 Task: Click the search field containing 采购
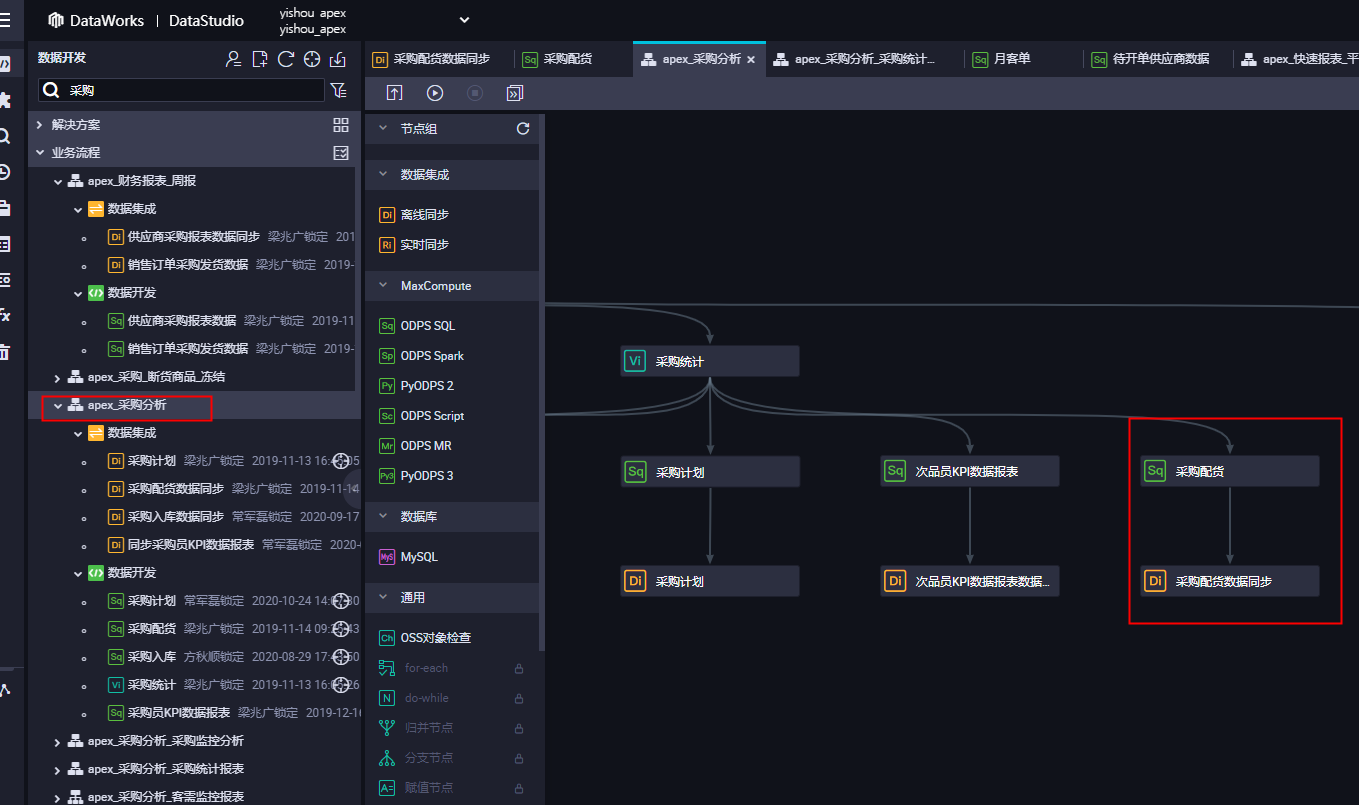[x=181, y=90]
